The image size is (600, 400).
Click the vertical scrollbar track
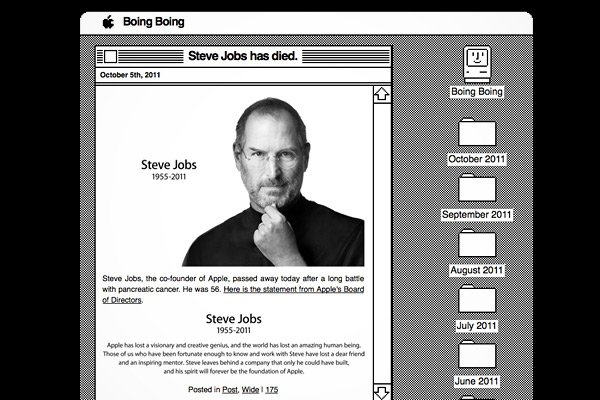pyautogui.click(x=382, y=243)
